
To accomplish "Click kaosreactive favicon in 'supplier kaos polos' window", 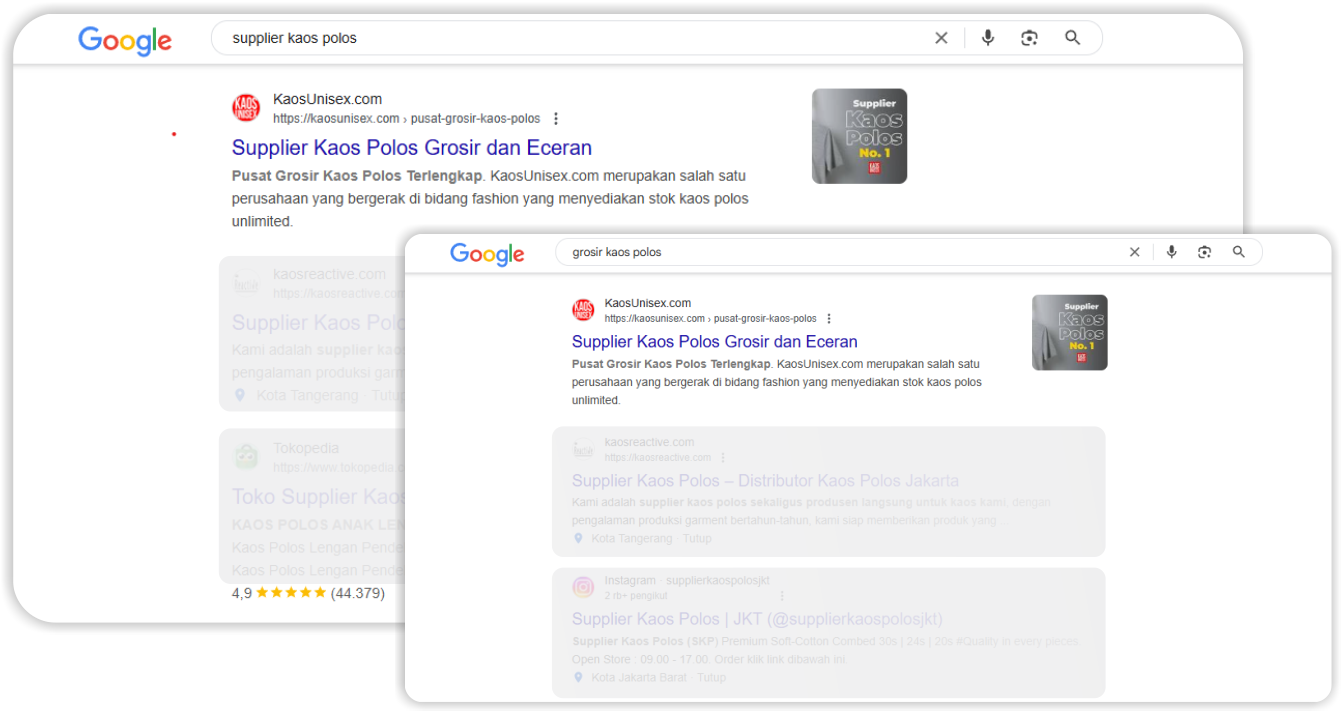I will 246,283.
